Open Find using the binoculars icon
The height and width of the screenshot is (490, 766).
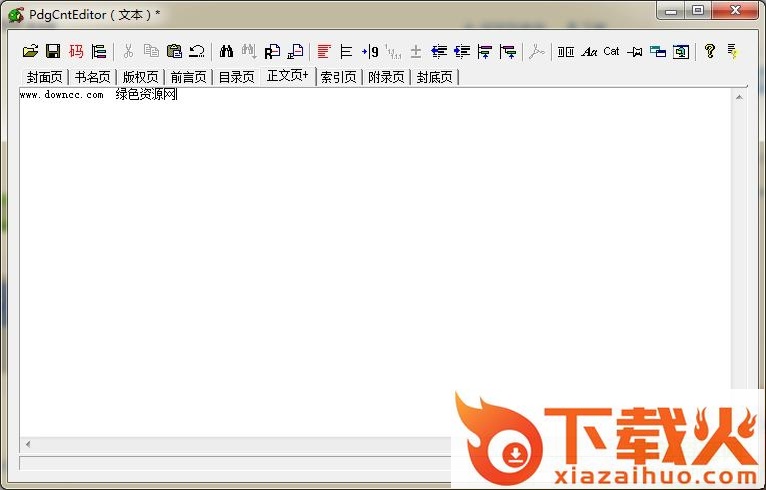[226, 51]
